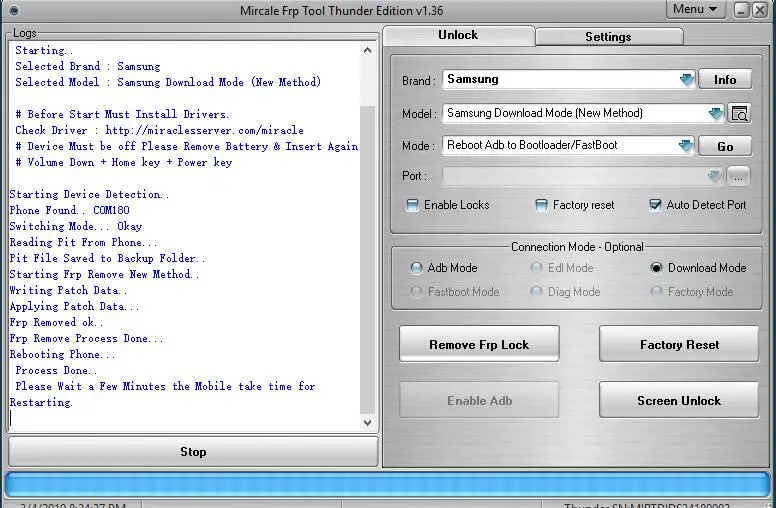This screenshot has width=776, height=508.
Task: Click the Go button
Action: point(725,146)
